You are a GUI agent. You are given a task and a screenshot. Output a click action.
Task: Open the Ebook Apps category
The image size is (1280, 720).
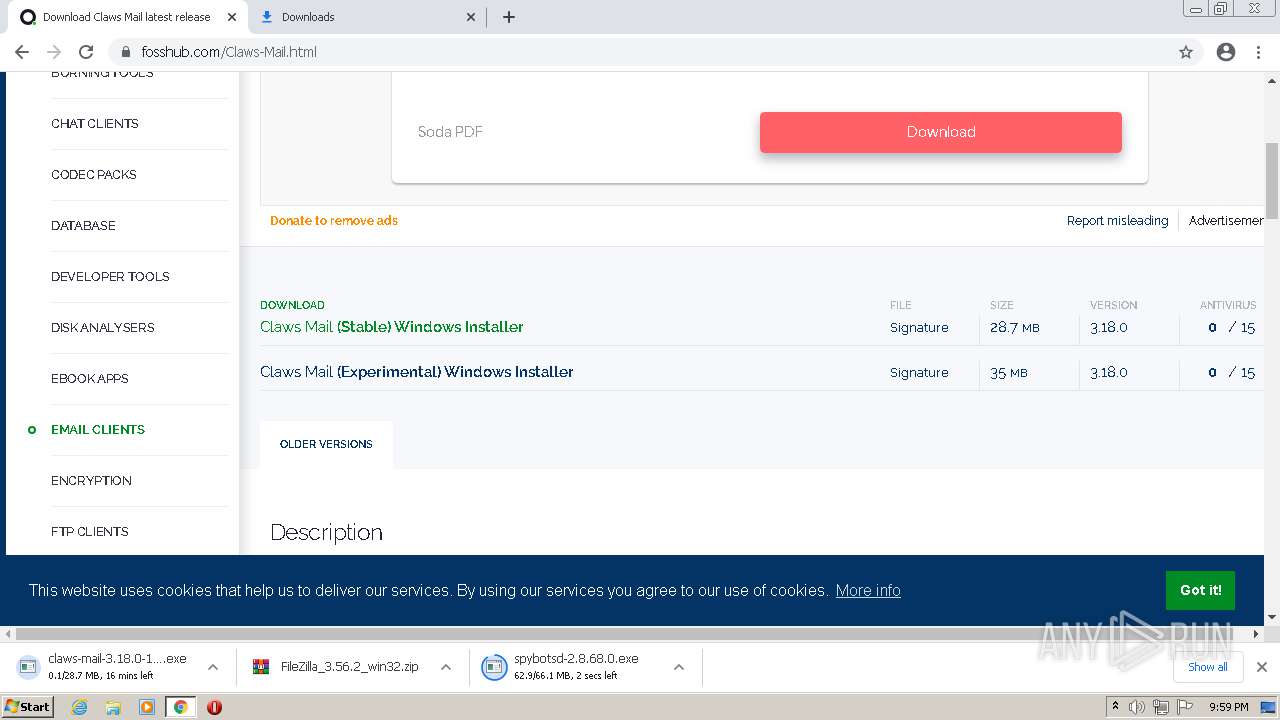tap(90, 379)
